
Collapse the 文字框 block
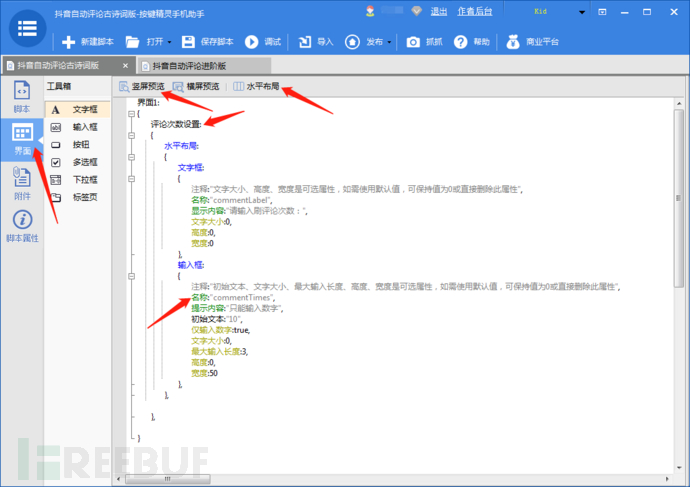click(131, 179)
